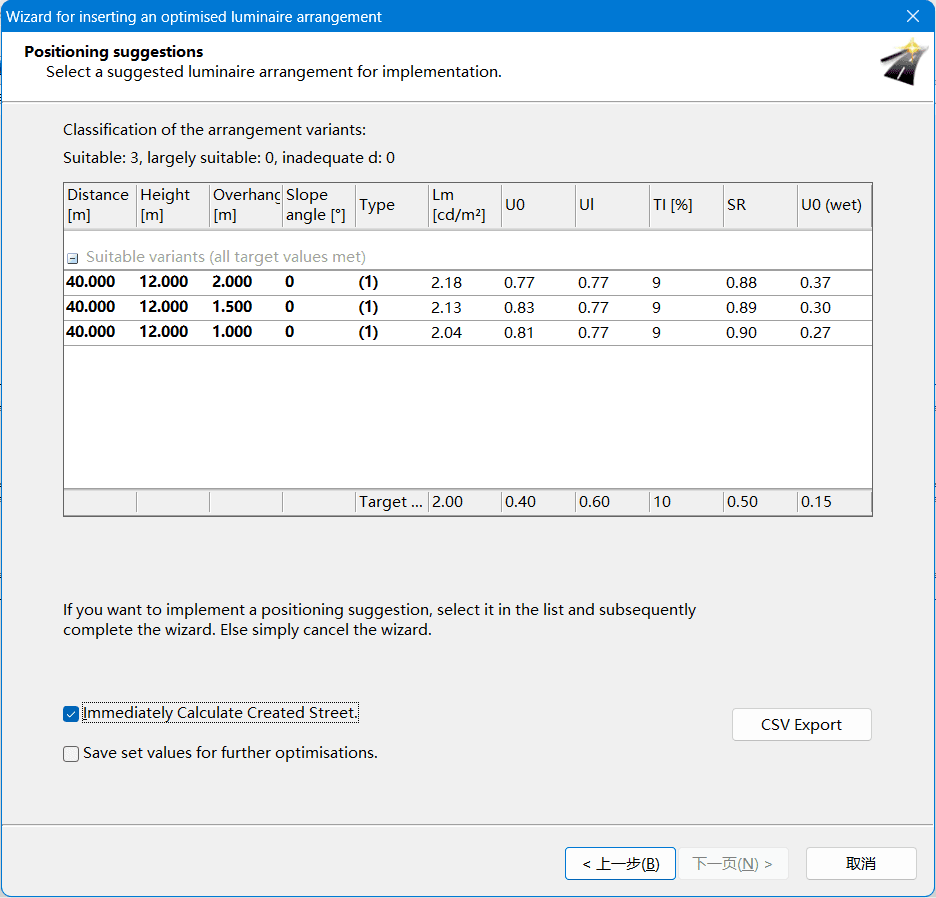Sort by Distance [m] column header

100,205
